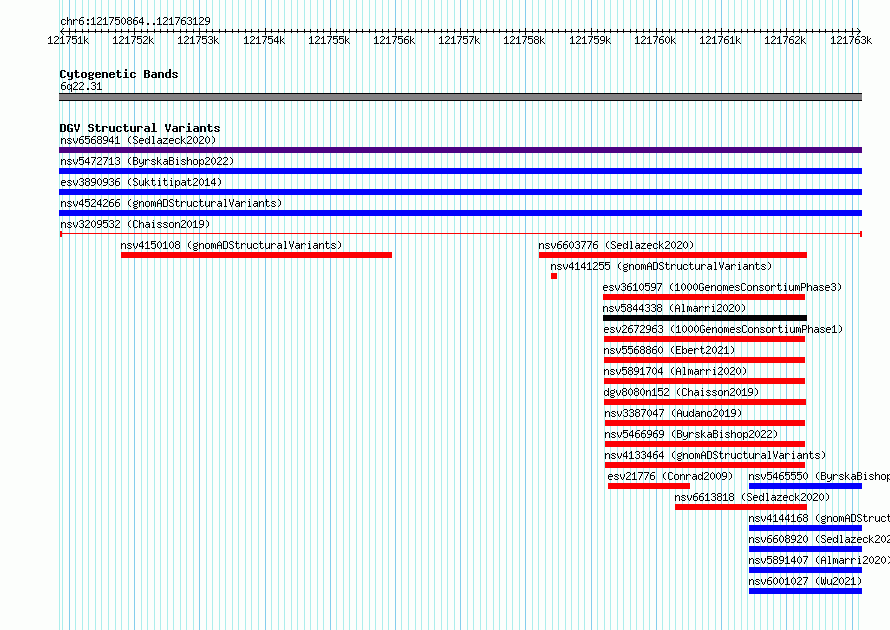
Task: Open the nsv4144168 variant label
Action: point(819,518)
